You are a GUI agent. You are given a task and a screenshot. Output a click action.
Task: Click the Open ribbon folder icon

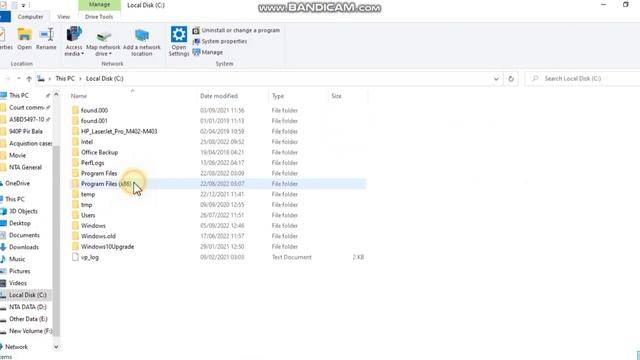[x=24, y=34]
